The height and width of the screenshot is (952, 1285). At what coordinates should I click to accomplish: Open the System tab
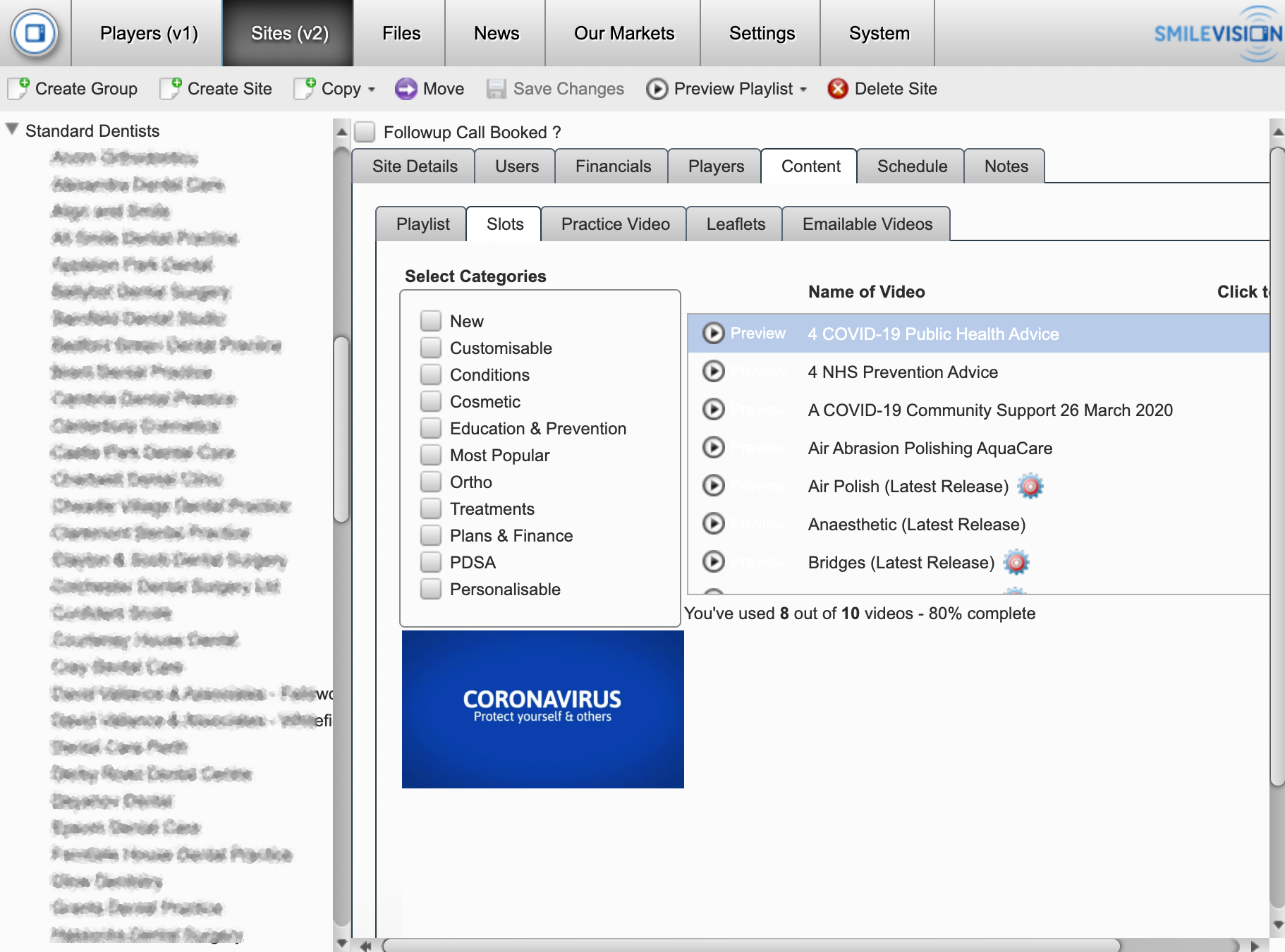click(x=879, y=33)
